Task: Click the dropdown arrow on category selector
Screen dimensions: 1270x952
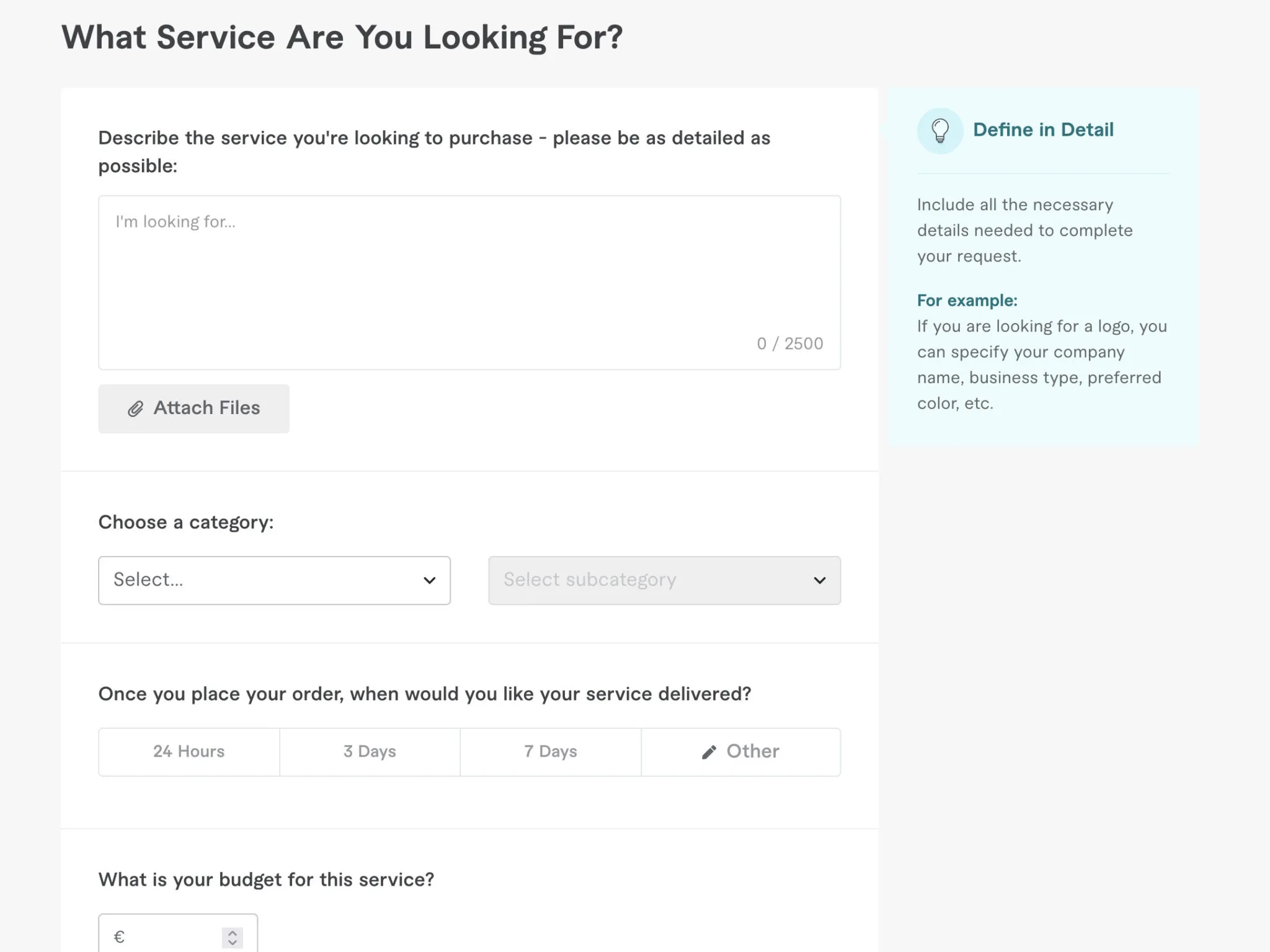Action: pos(428,580)
